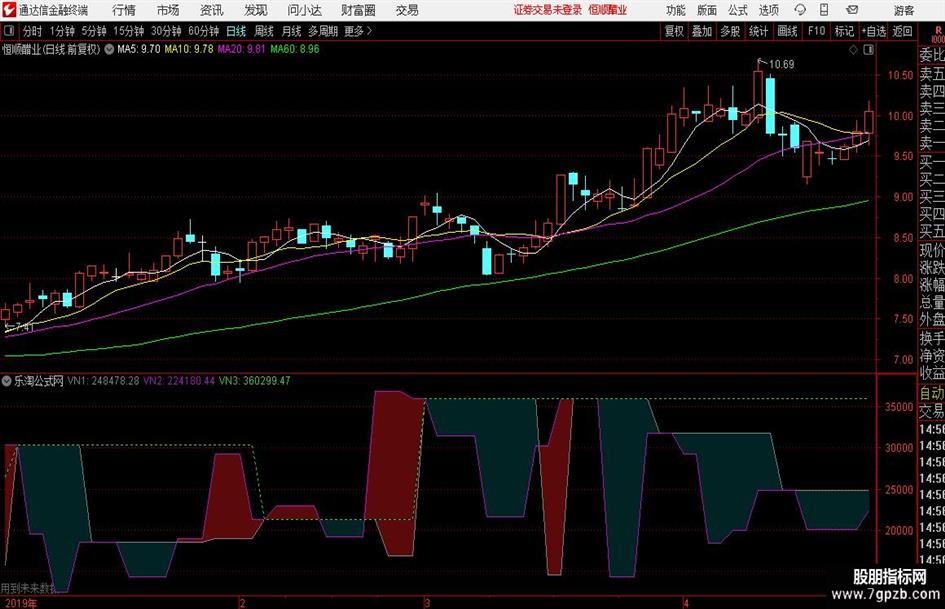Viewport: 945px width, 609px height.
Task: Switch to 30分钟 period tab
Action: click(166, 31)
